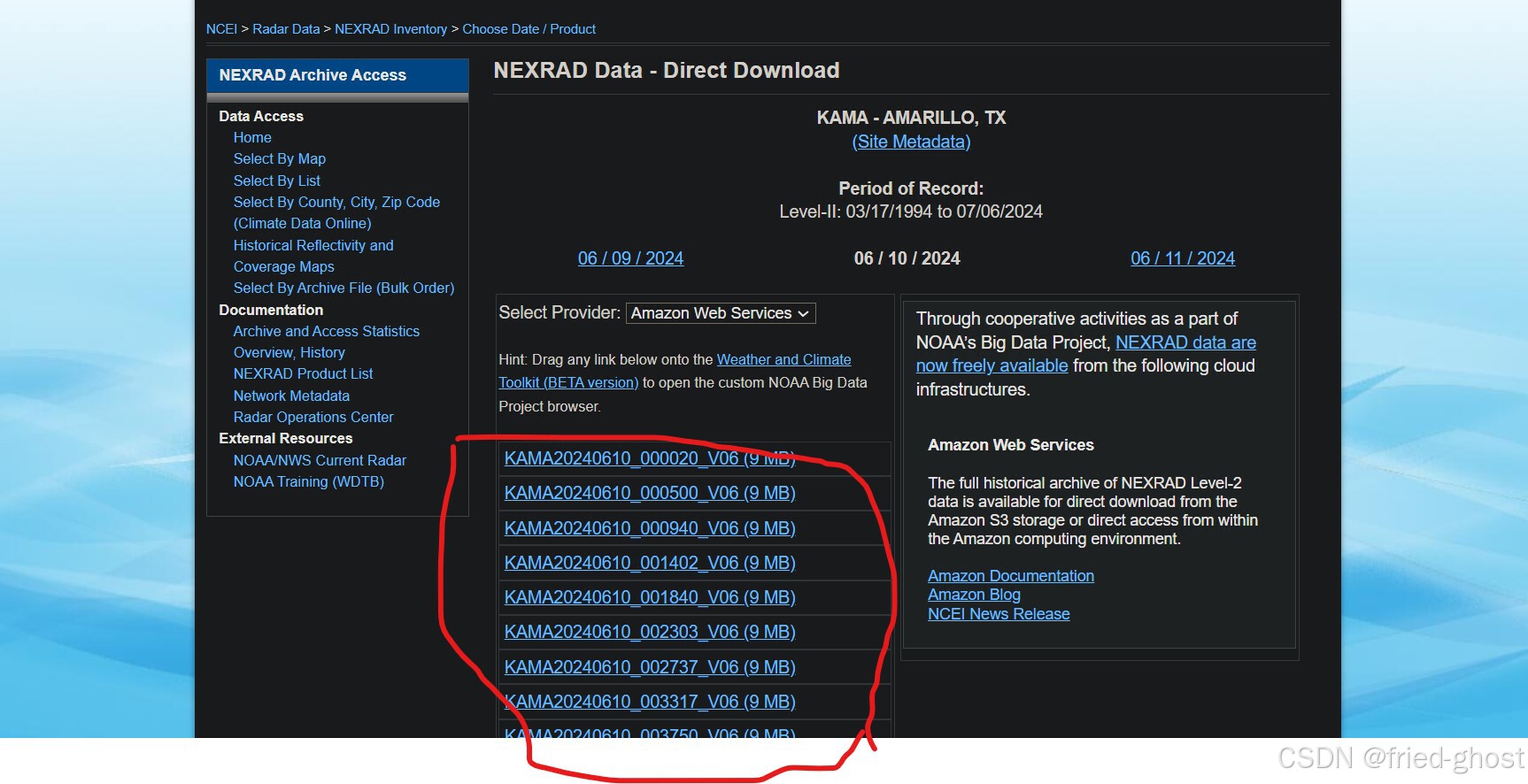
Task: Open Archive and Access Statistics link
Action: pyautogui.click(x=327, y=331)
